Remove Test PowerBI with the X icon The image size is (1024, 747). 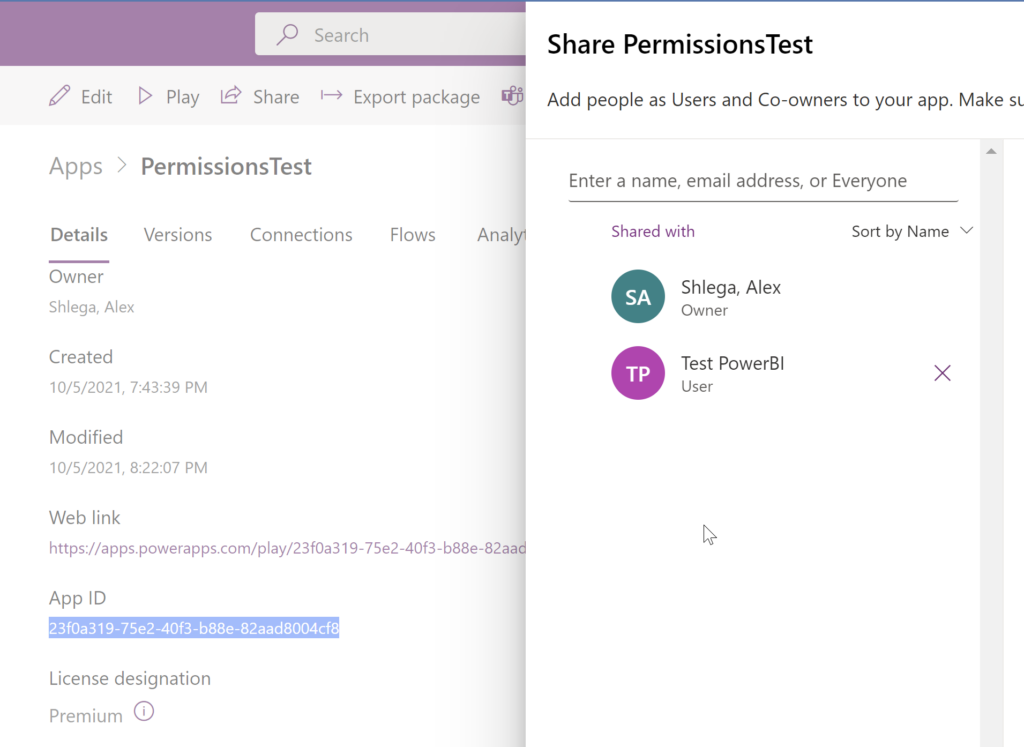tap(942, 373)
